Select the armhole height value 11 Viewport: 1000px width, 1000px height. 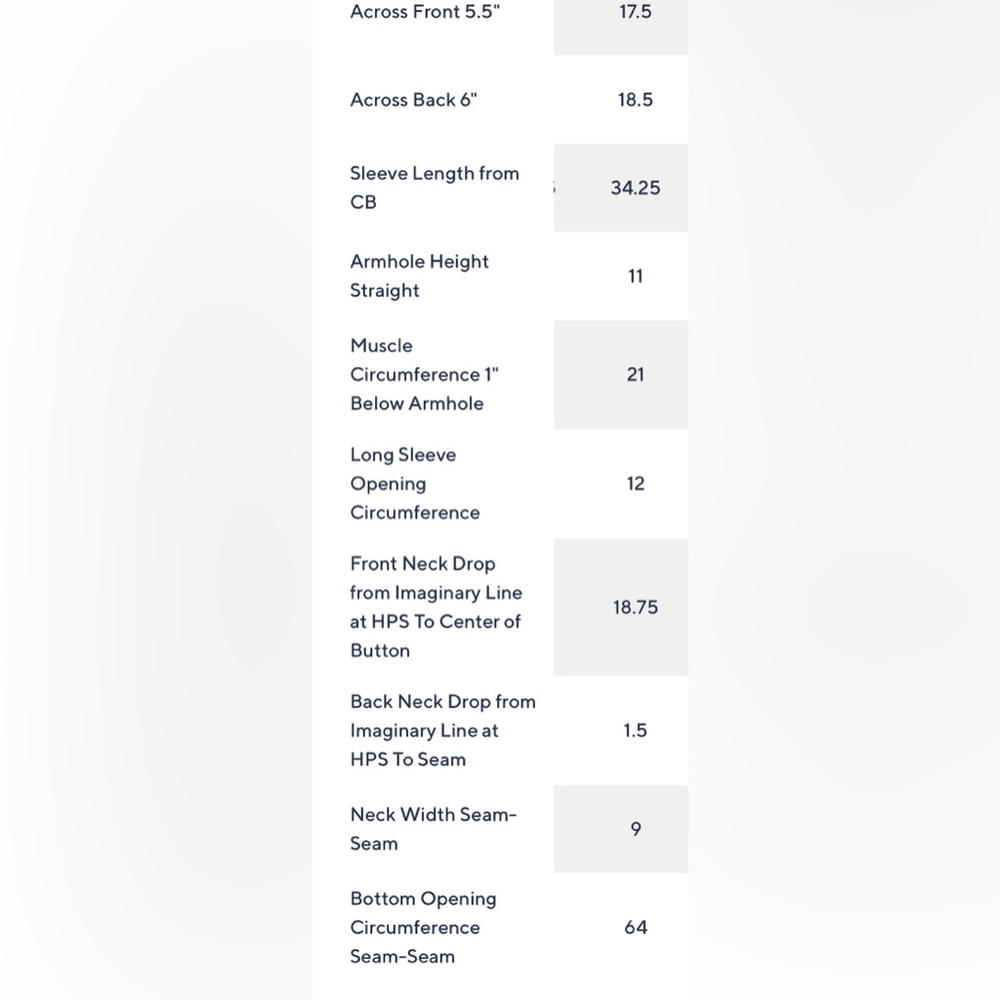click(635, 276)
